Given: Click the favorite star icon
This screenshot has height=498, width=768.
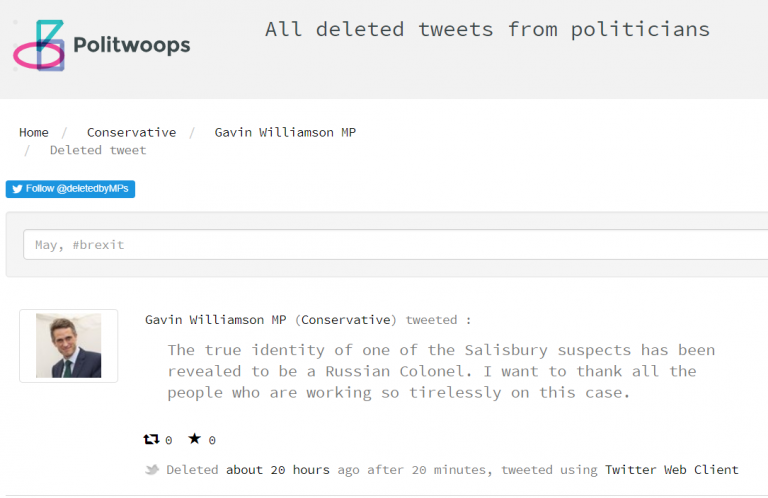Looking at the screenshot, I should coord(194,439).
